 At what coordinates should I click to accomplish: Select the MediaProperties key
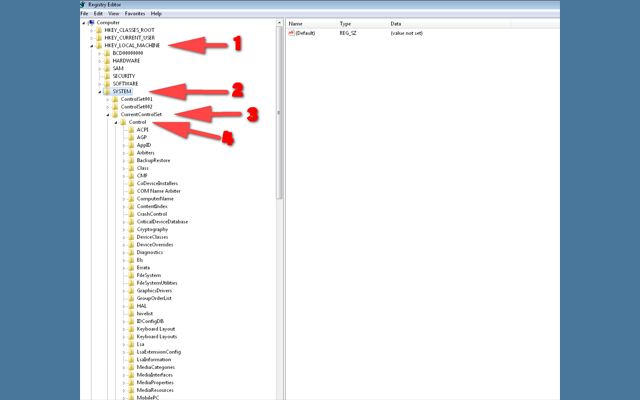[x=155, y=383]
